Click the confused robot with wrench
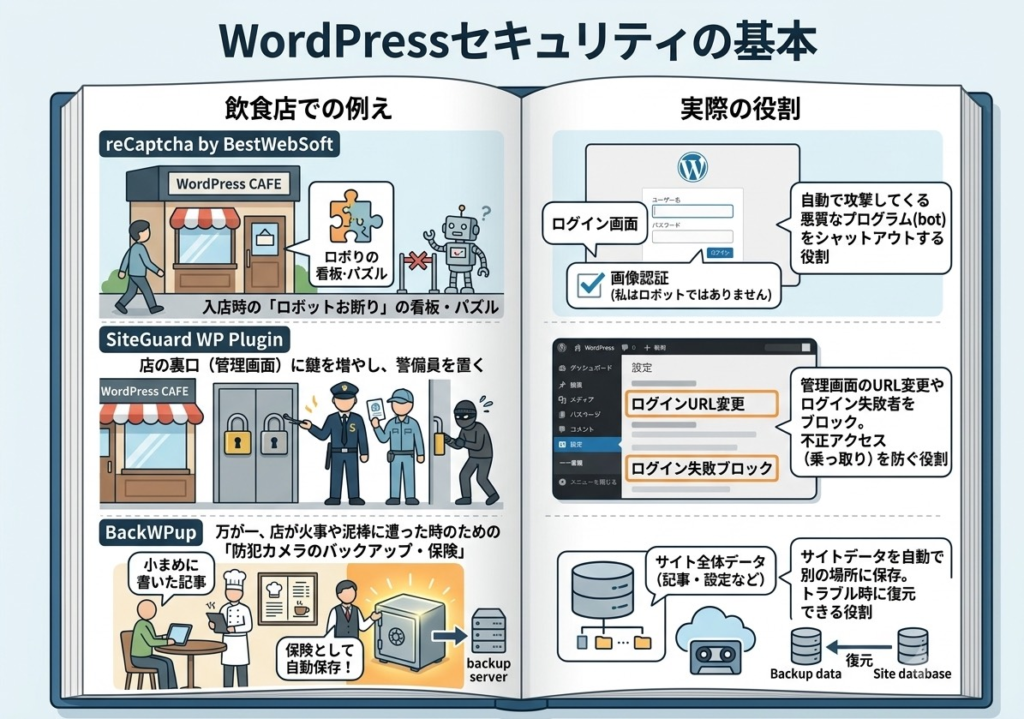1024x719 pixels. [x=459, y=250]
